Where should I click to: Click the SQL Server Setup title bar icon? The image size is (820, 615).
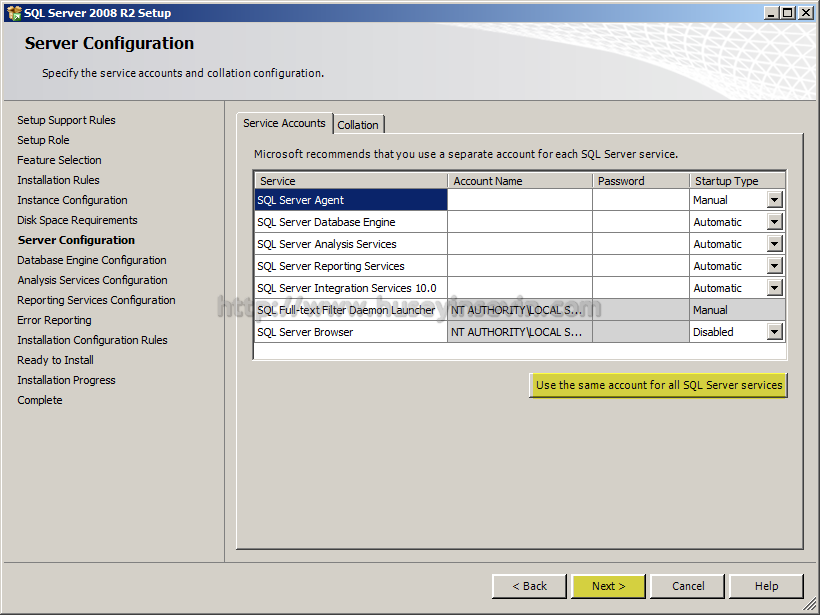(x=14, y=13)
